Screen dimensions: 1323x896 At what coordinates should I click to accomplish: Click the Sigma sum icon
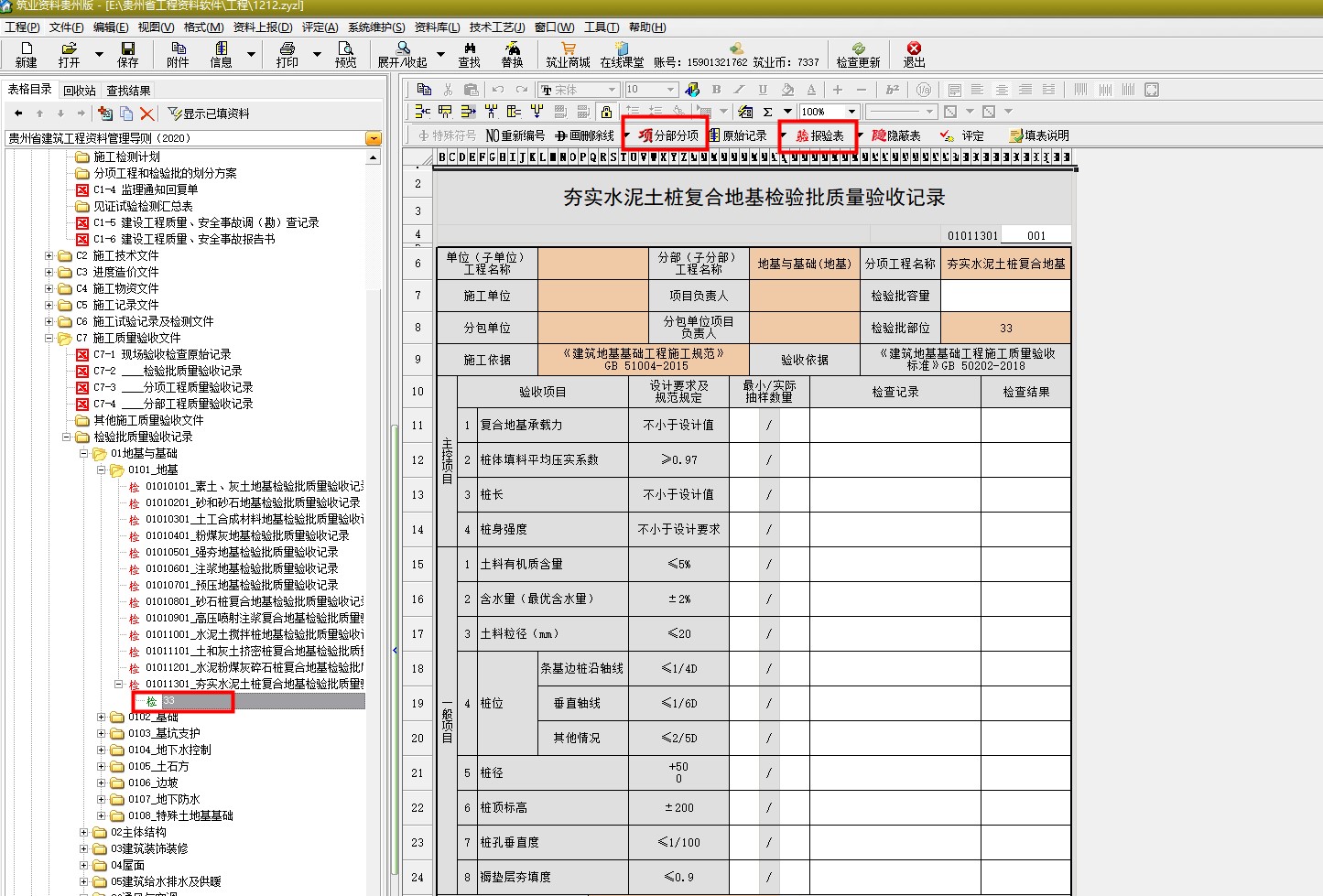tap(767, 112)
